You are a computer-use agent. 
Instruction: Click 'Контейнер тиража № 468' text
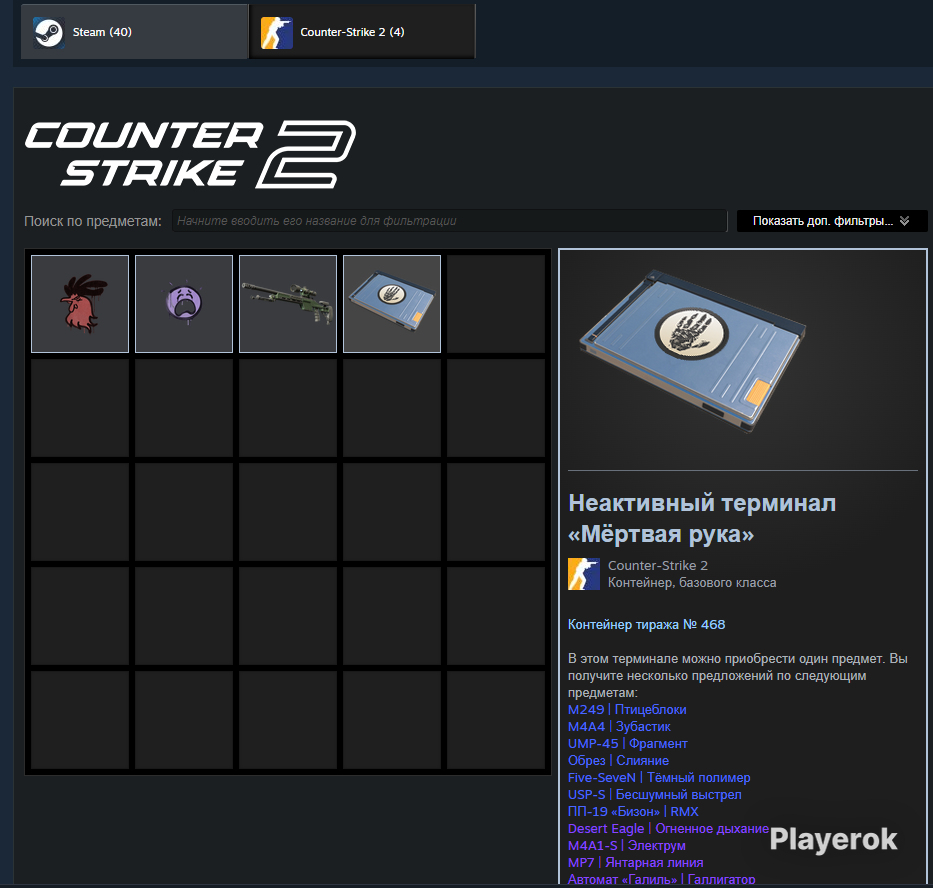click(646, 624)
